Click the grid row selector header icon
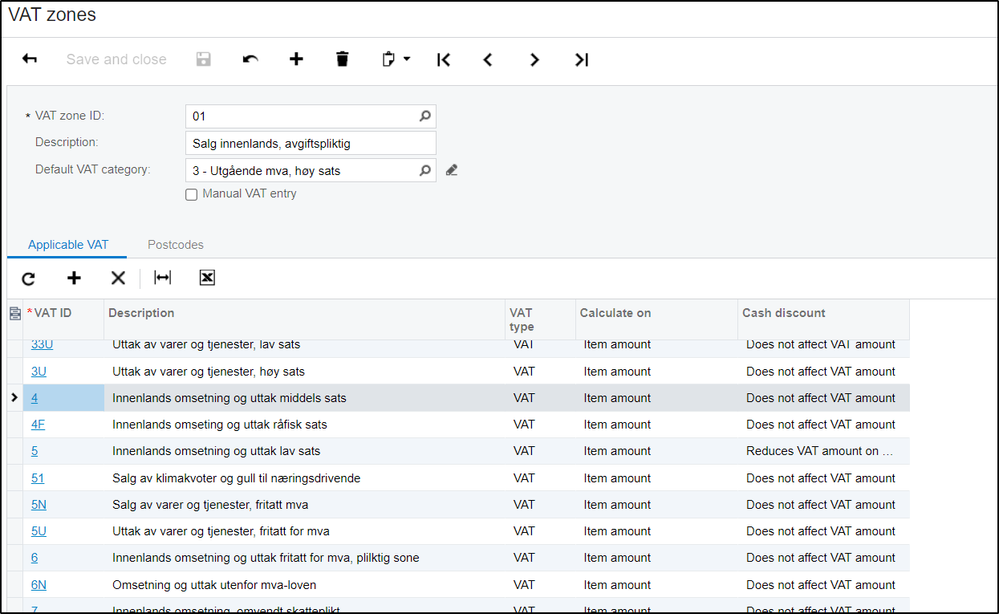 point(15,313)
